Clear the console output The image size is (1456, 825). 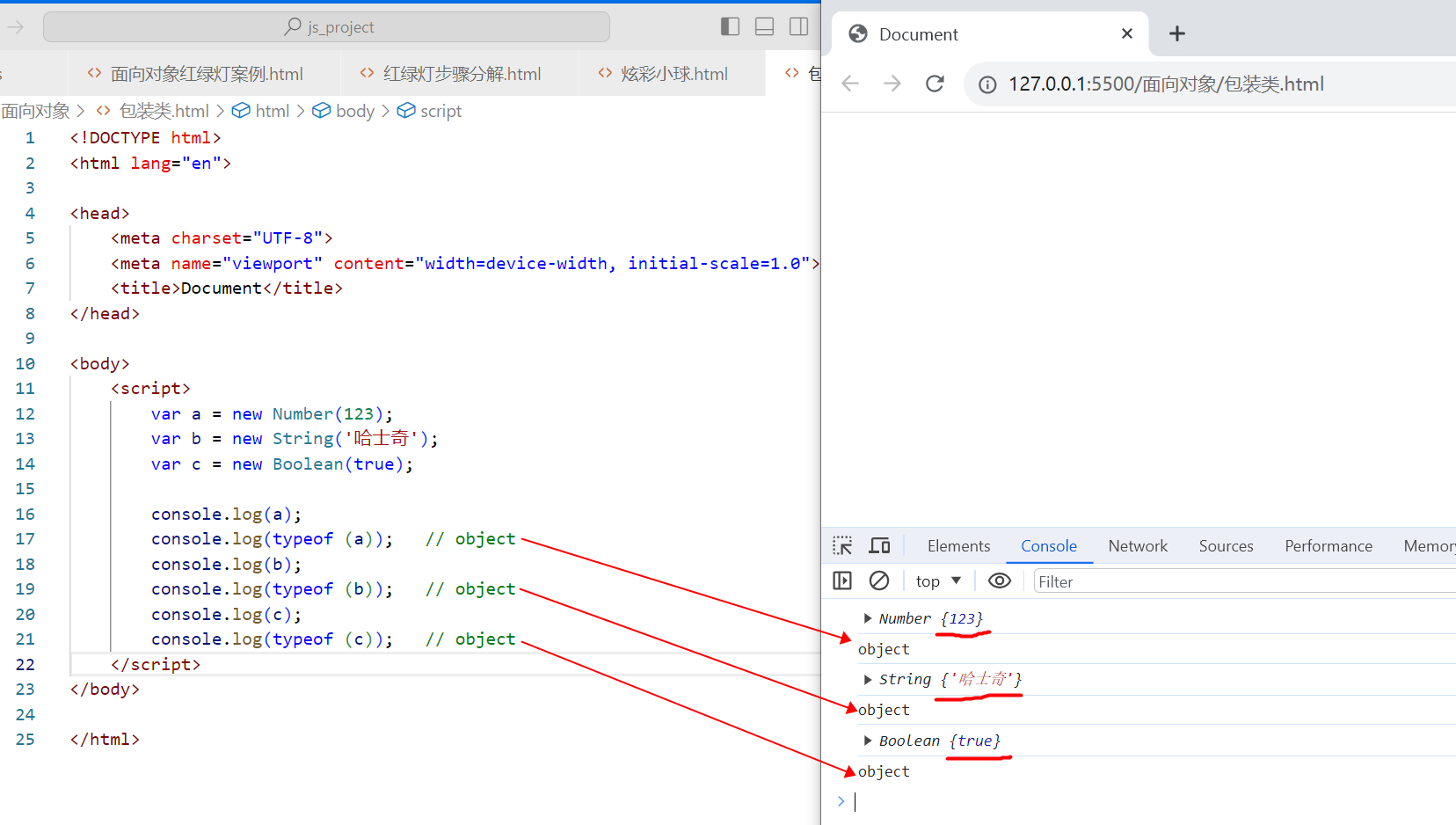879,580
